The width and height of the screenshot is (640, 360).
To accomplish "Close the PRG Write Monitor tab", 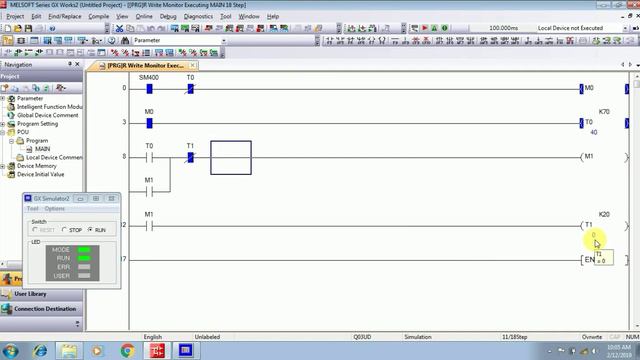I will click(193, 65).
